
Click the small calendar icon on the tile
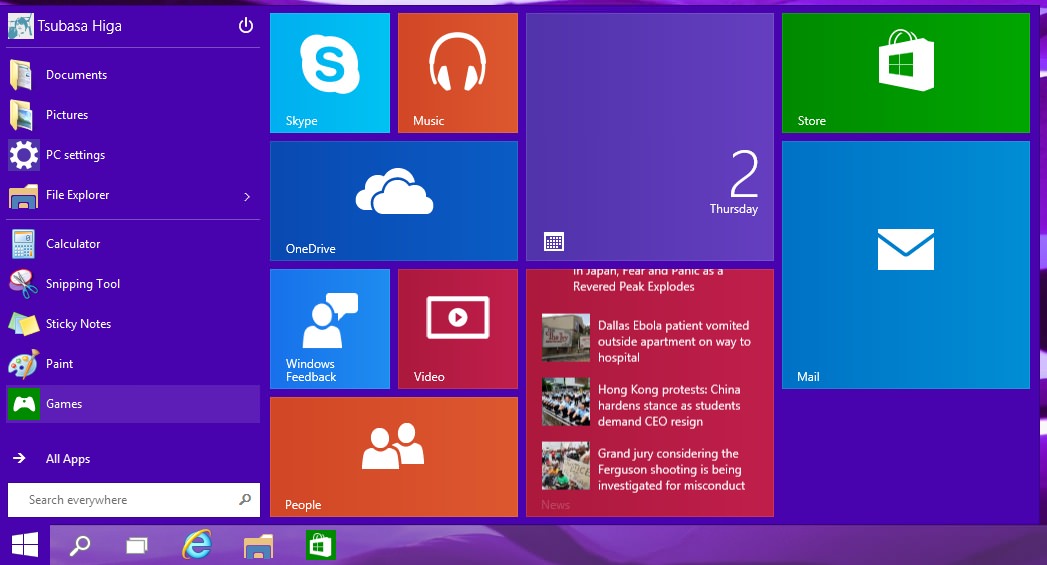point(554,242)
